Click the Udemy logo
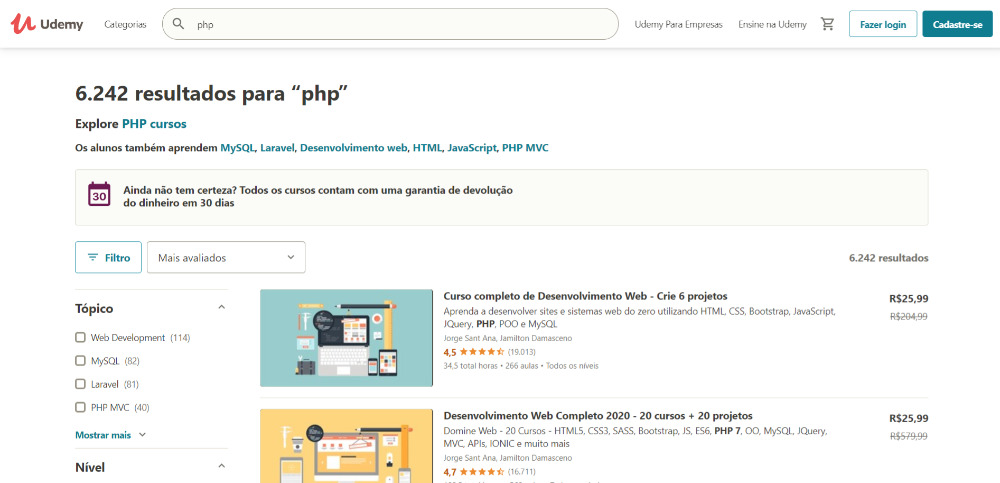Viewport: 1000px width, 483px height. tap(47, 24)
